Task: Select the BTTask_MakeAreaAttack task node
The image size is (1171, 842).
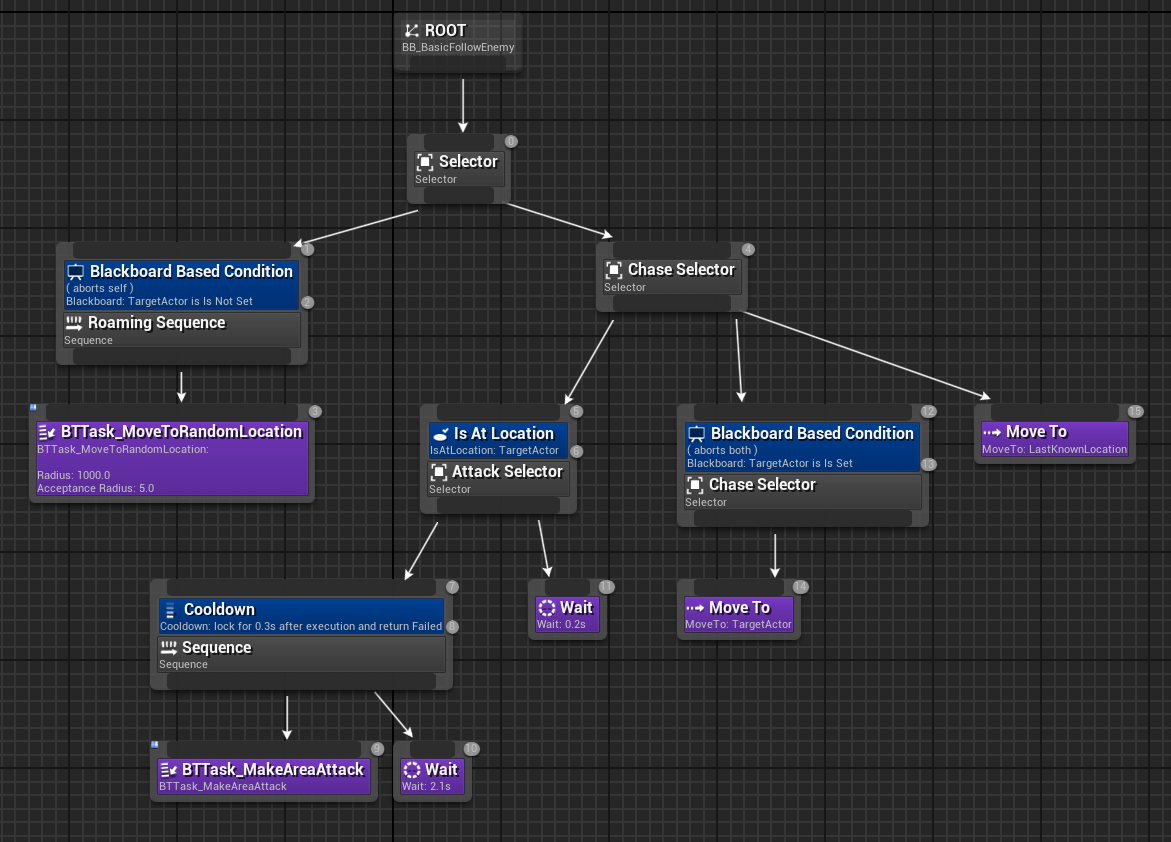Action: point(264,777)
